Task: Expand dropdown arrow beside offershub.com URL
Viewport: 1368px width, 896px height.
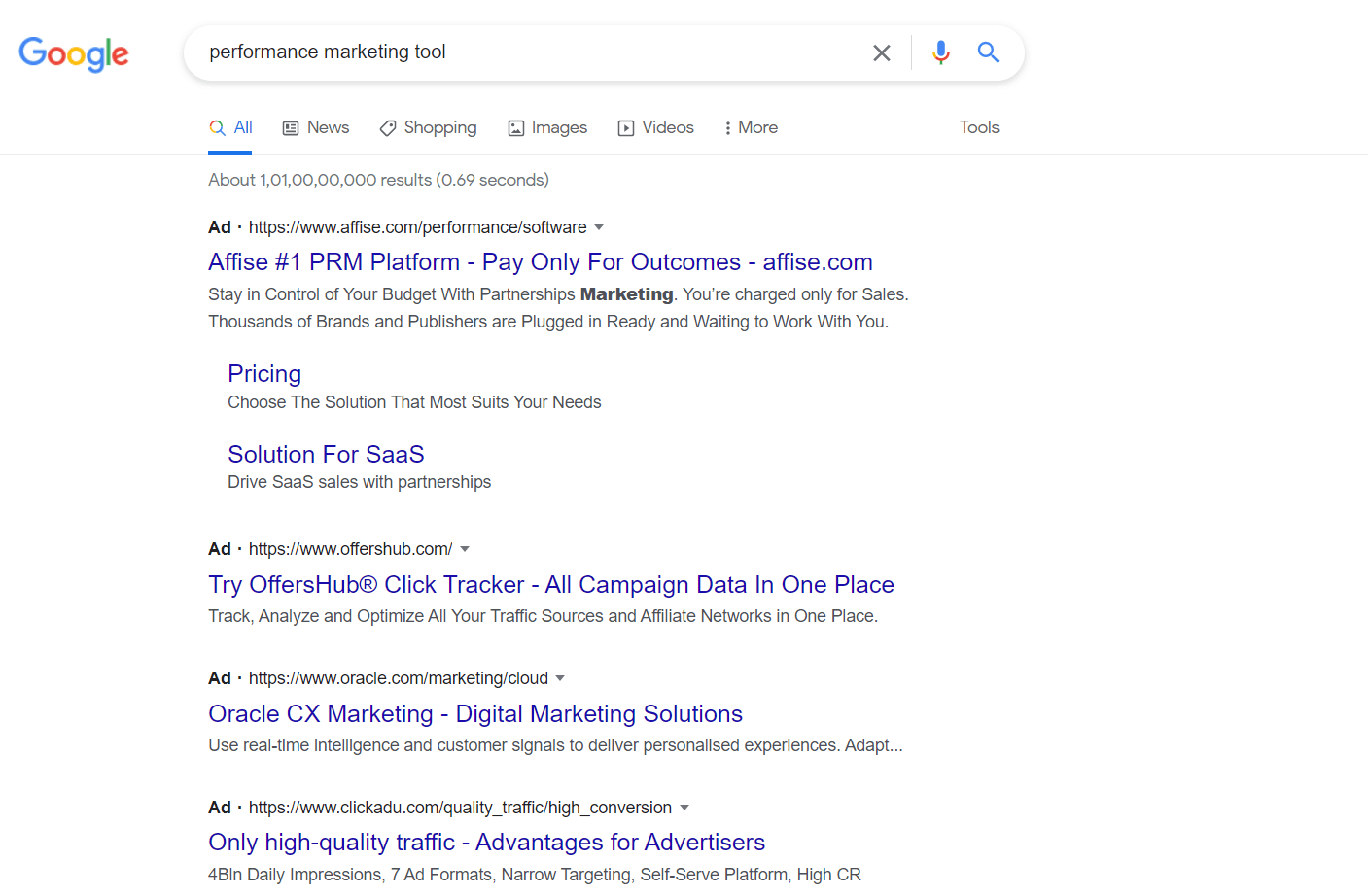Action: pos(465,549)
